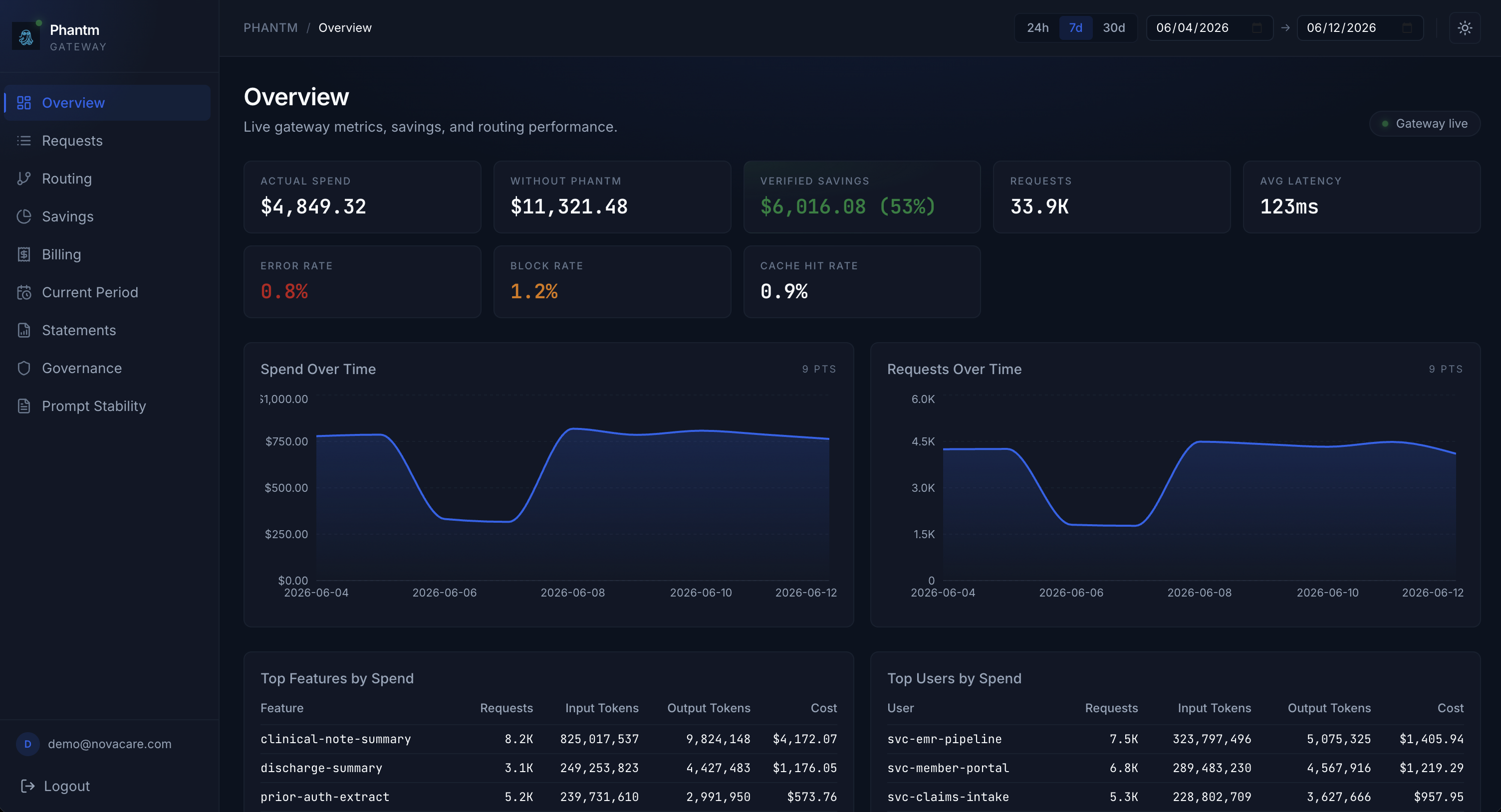Screen dimensions: 1501x812
Task: Click the end date field 06/12/2026
Action: click(1359, 27)
